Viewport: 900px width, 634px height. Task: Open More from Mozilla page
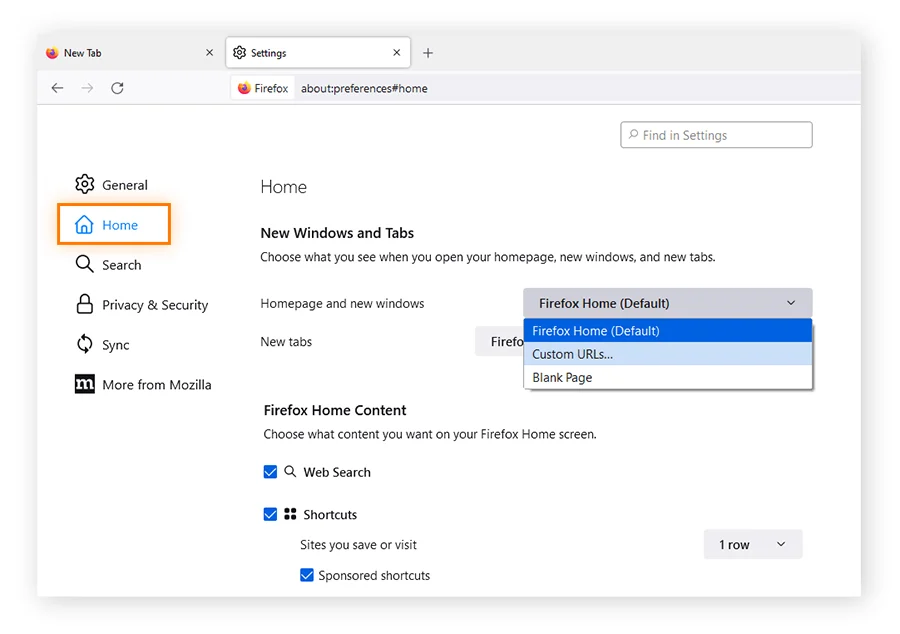click(143, 384)
